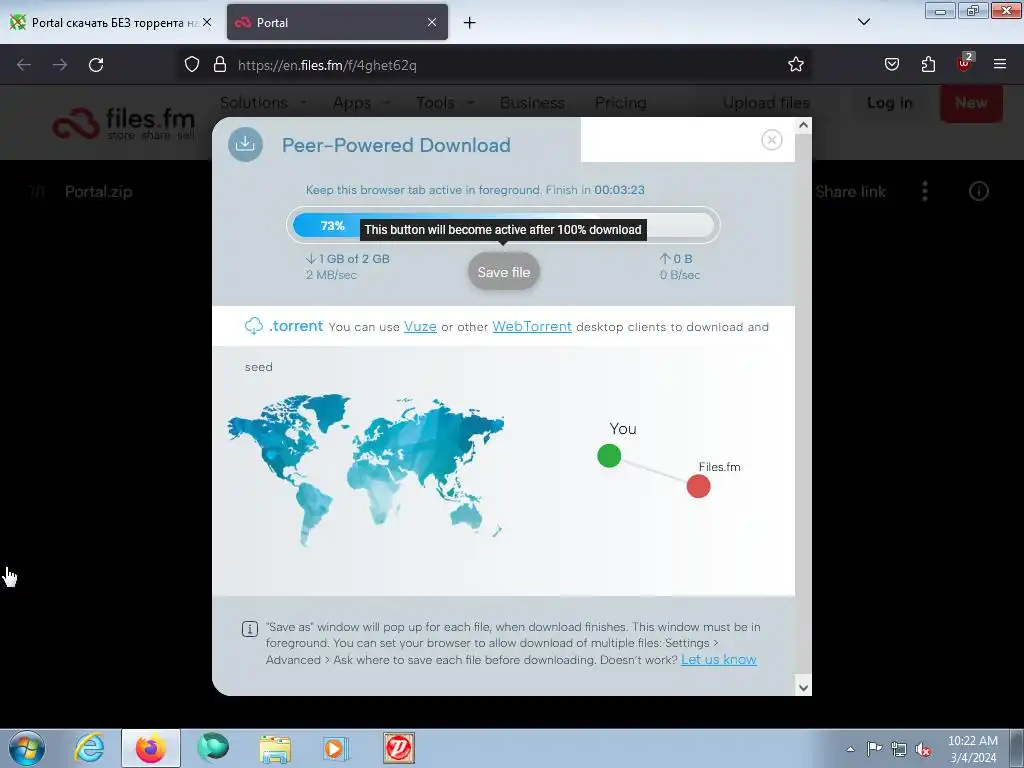Click the Share link button
This screenshot has width=1024, height=768.
(850, 191)
